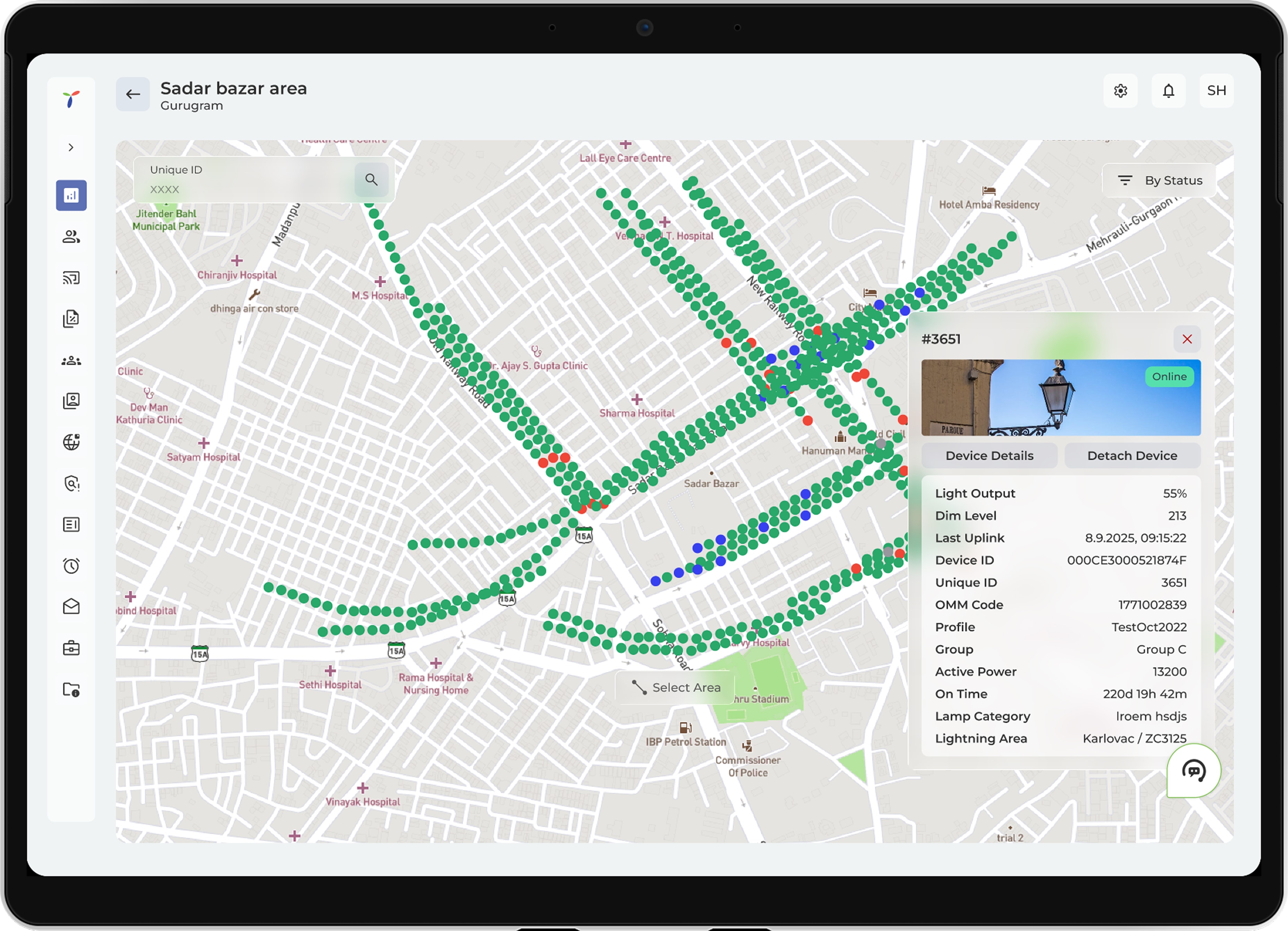Expand the sidebar with chevron arrow

point(71,148)
